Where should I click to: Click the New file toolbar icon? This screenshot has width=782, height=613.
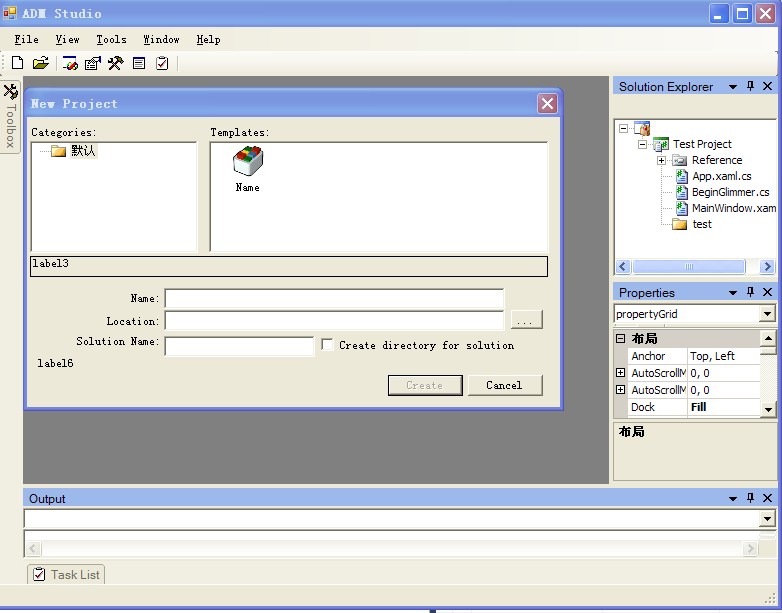point(17,63)
